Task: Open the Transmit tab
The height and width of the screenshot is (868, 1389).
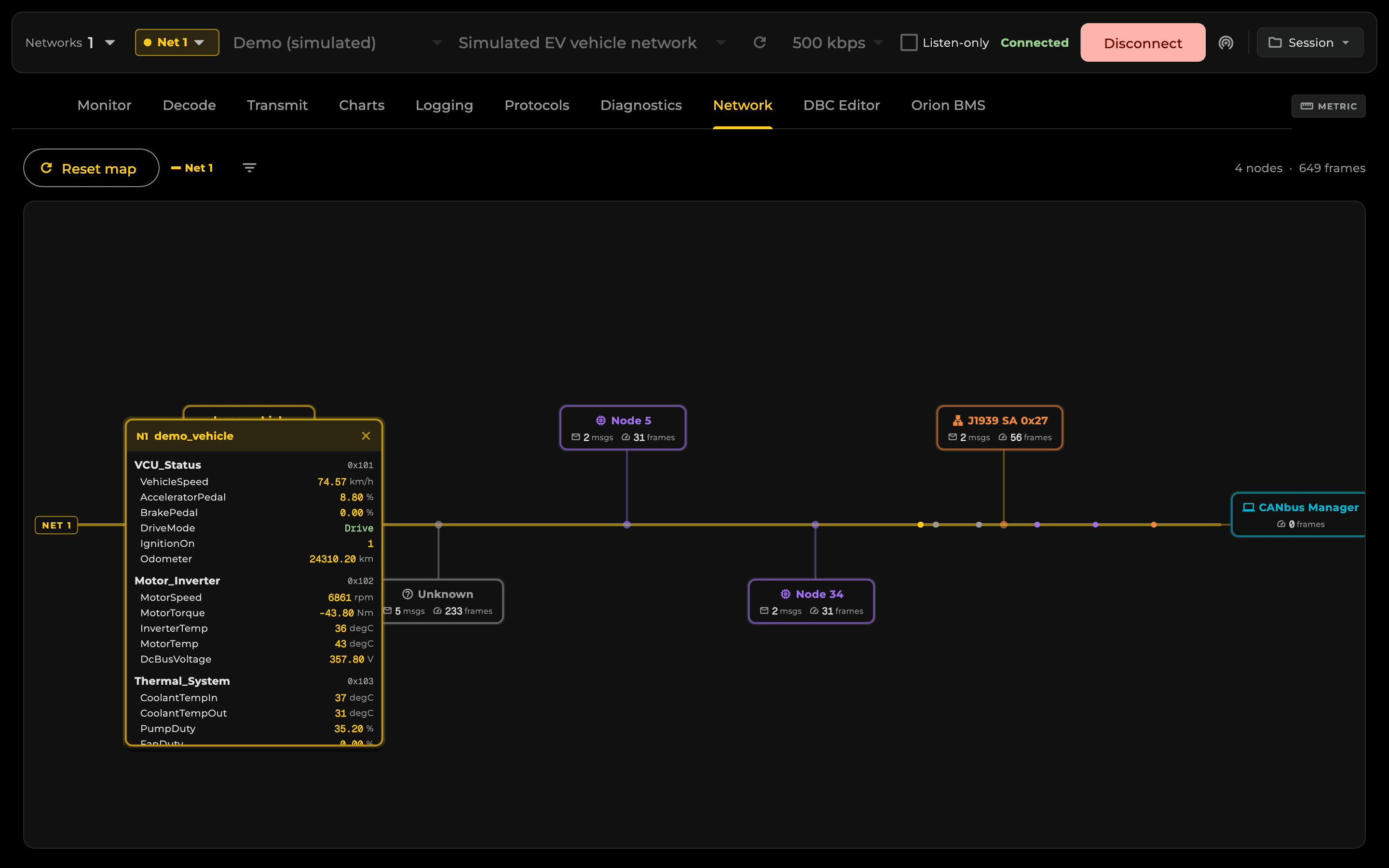Action: pyautogui.click(x=277, y=106)
